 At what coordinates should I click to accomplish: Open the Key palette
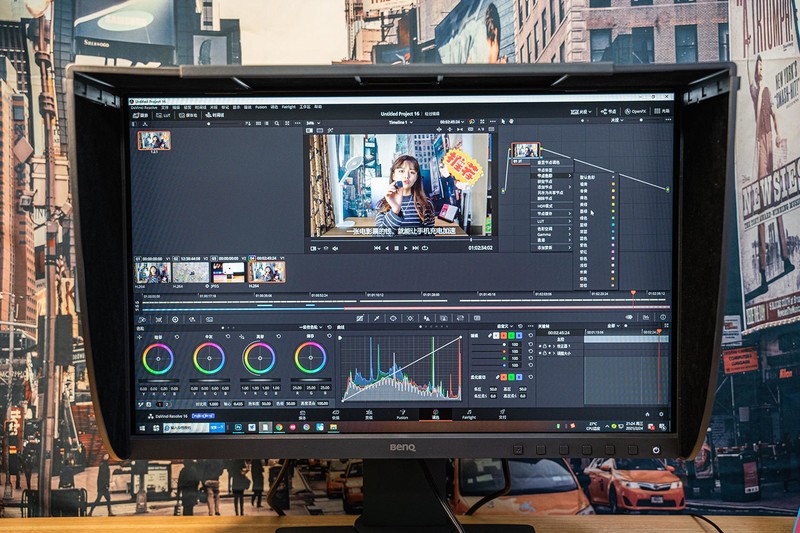(444, 318)
